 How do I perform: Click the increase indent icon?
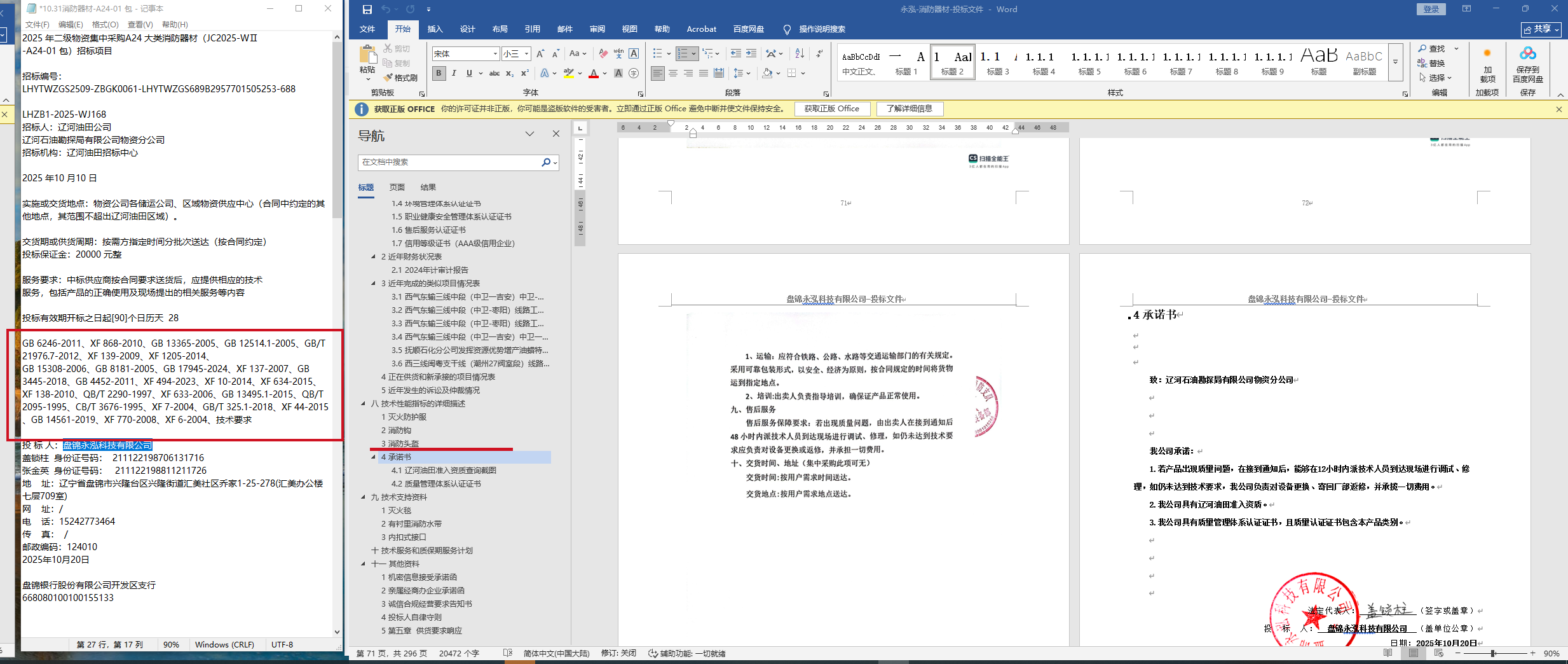(751, 53)
